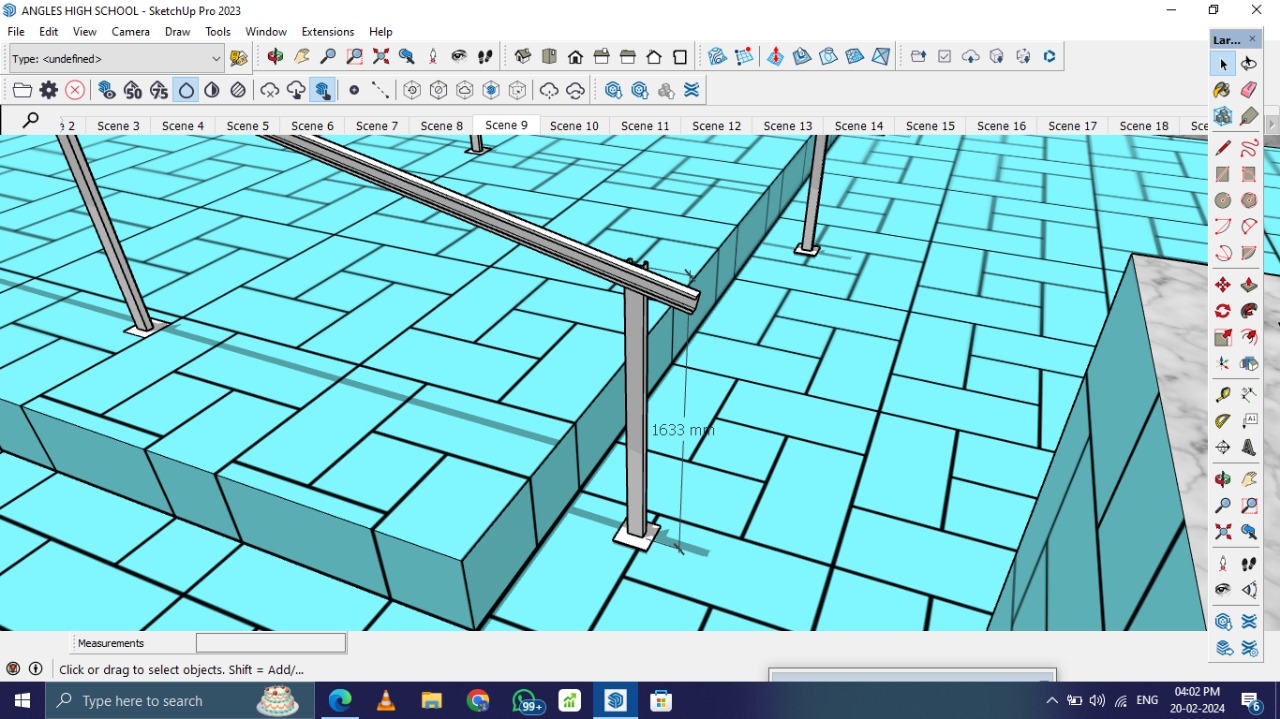This screenshot has height=719, width=1280.
Task: Select the Eraser tool in side toolbar
Action: coord(1249,90)
